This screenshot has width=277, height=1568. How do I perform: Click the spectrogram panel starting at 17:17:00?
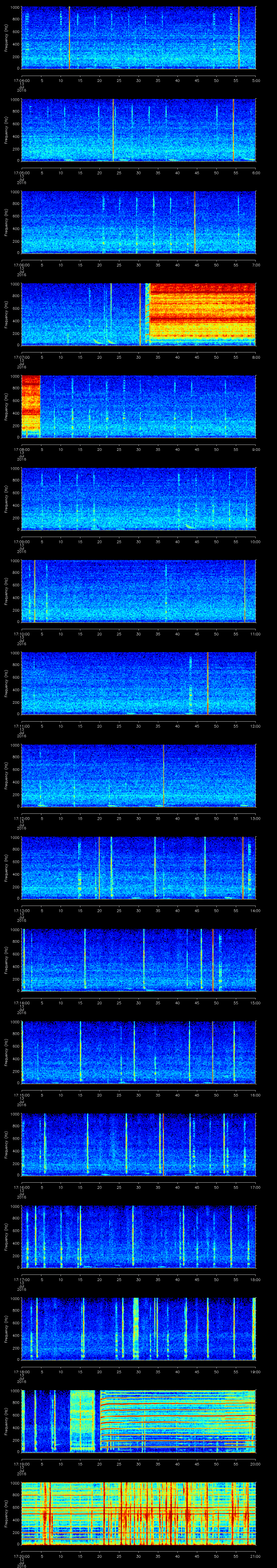pos(139,1237)
